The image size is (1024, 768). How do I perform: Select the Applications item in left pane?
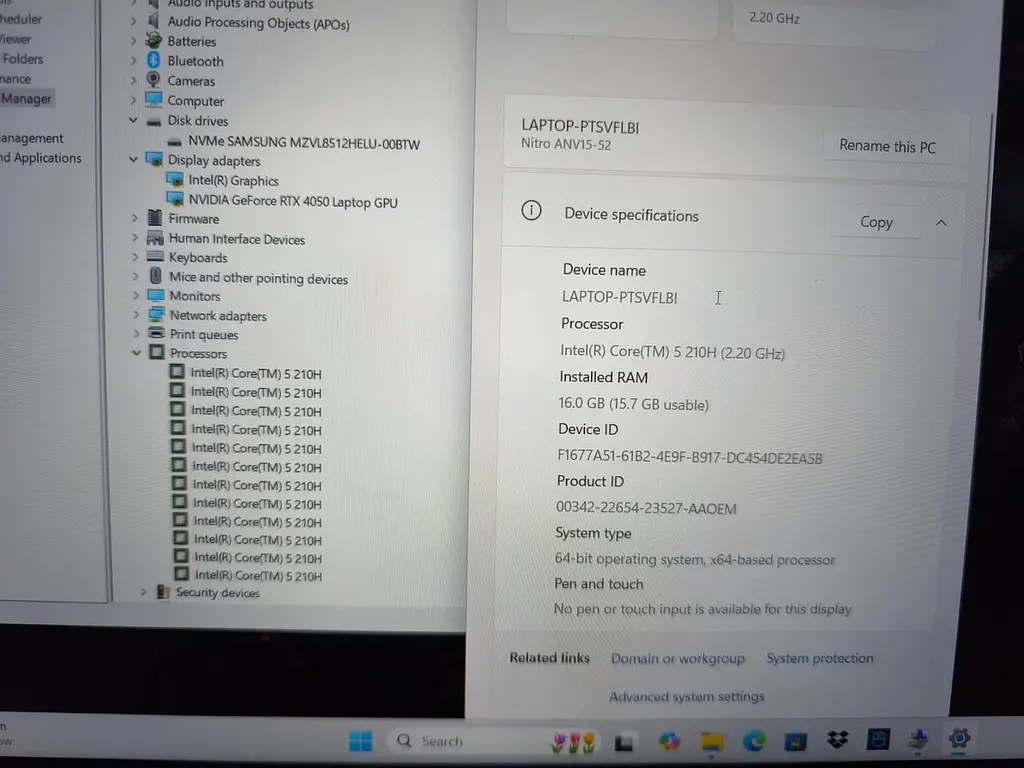point(40,158)
